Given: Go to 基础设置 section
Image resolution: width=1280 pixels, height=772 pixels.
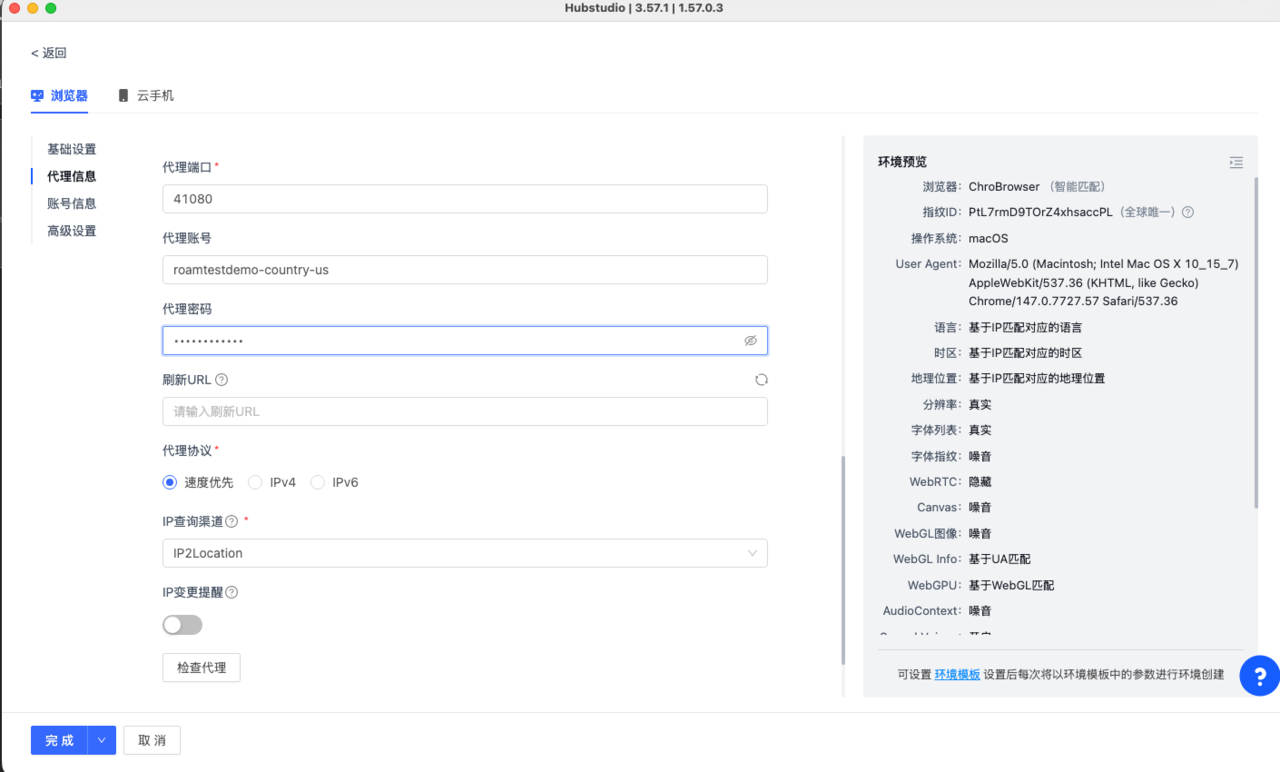Looking at the screenshot, I should tap(72, 149).
